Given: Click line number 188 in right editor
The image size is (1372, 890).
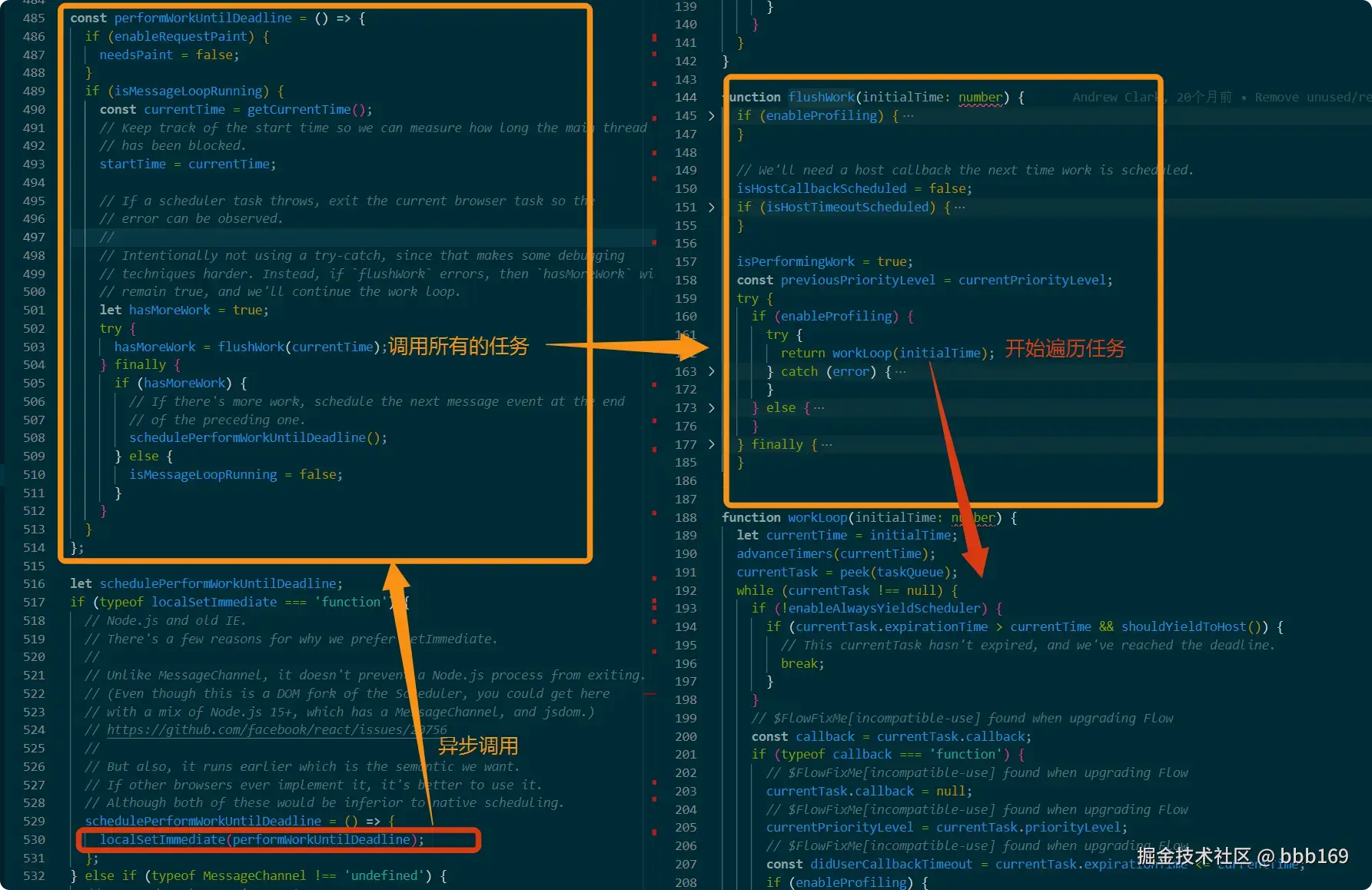Looking at the screenshot, I should pos(686,518).
